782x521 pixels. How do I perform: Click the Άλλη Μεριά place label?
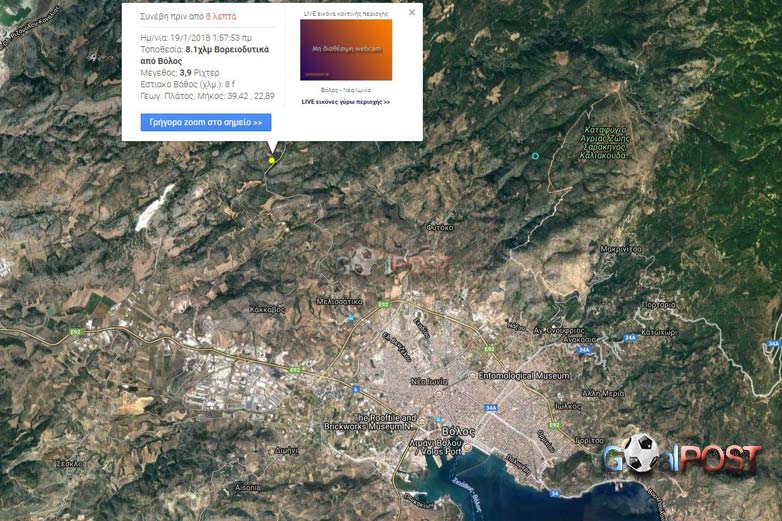coord(602,393)
